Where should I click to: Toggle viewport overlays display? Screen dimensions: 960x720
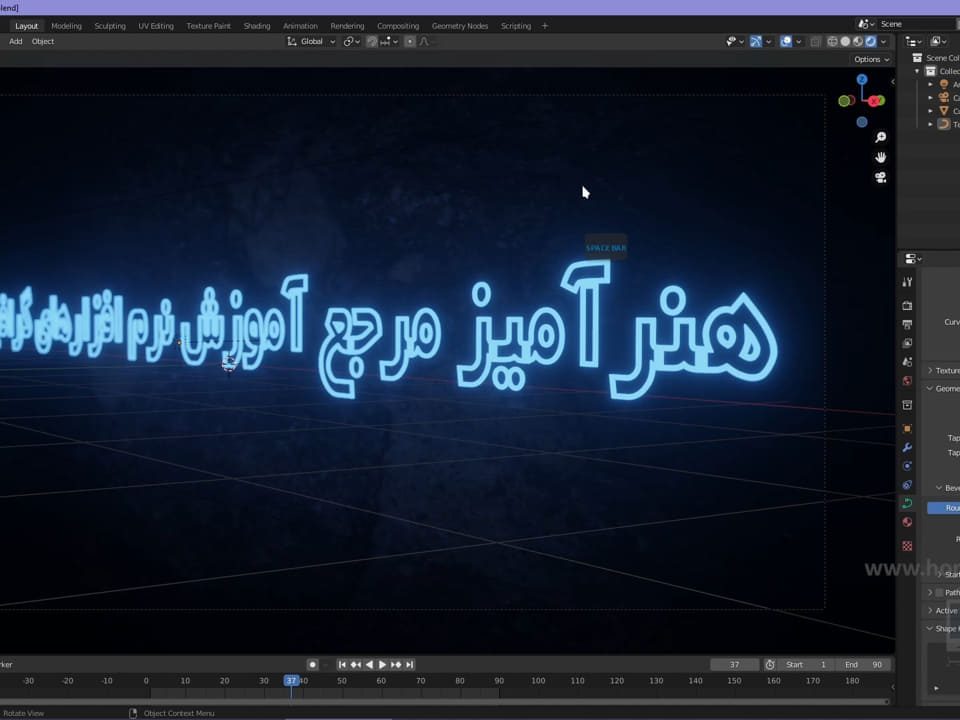tap(786, 42)
